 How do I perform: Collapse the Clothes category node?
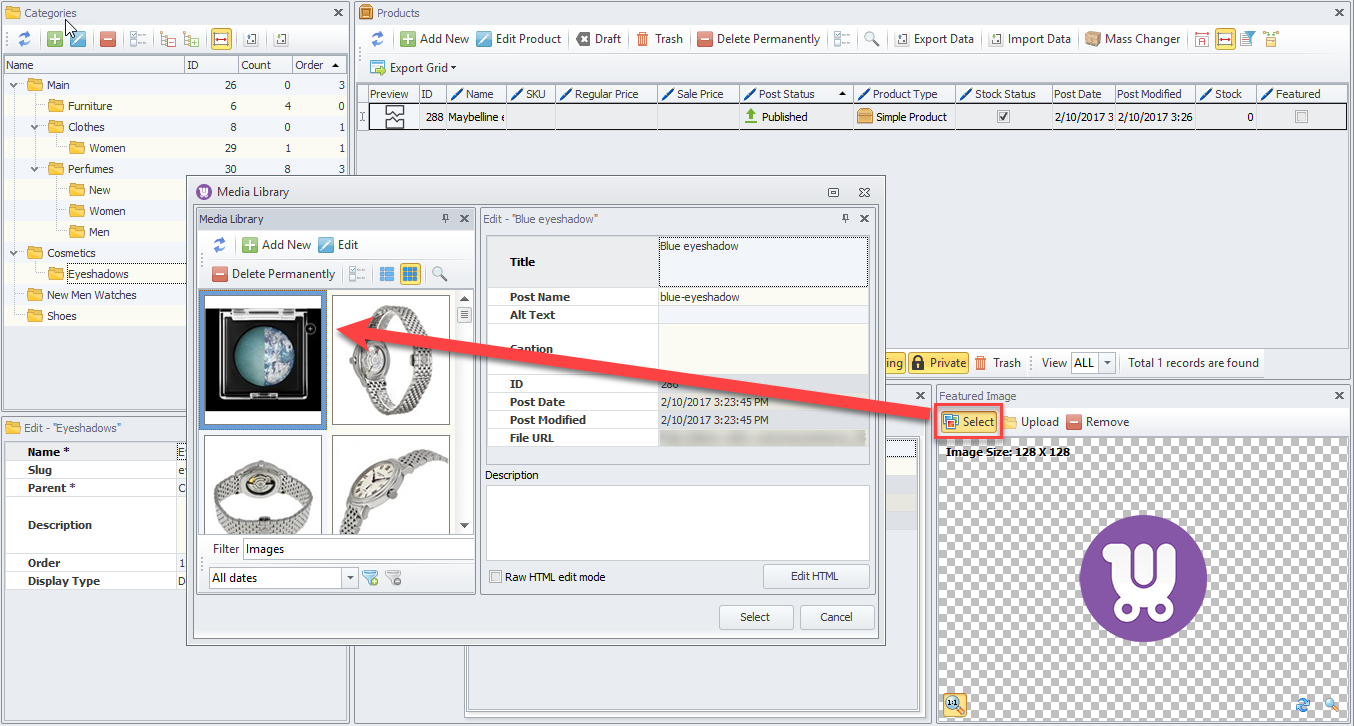click(x=35, y=127)
